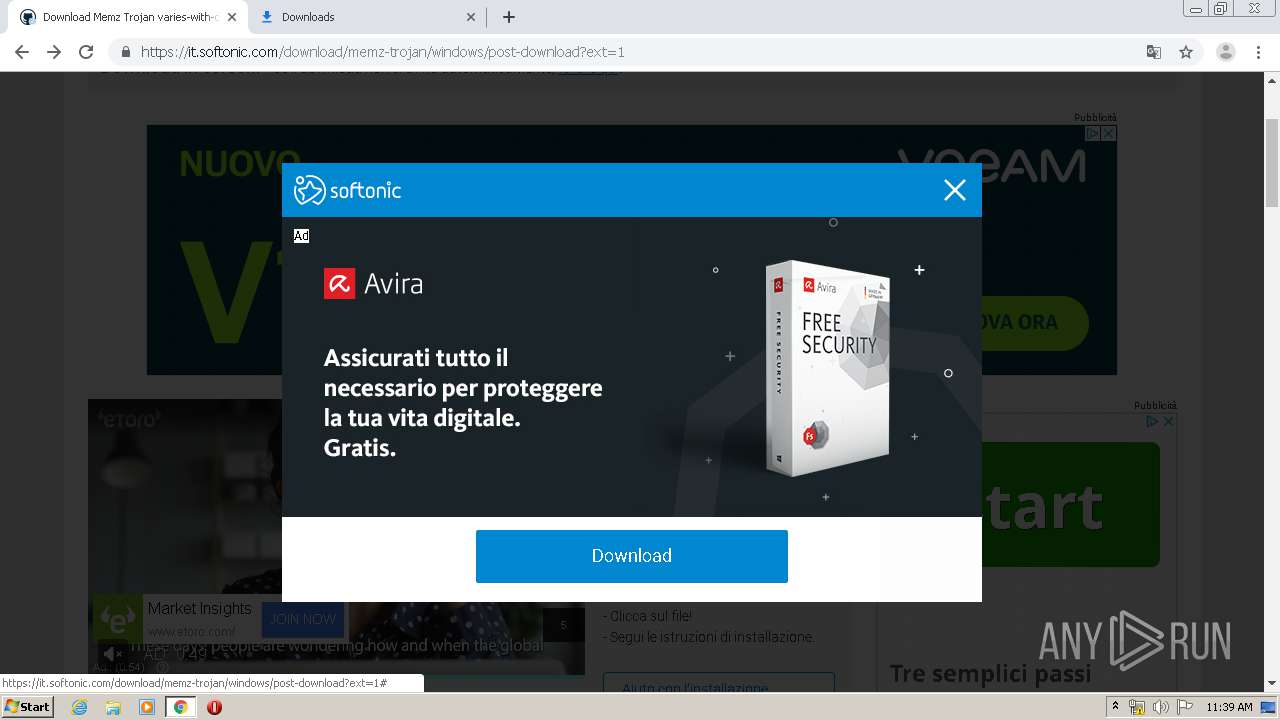This screenshot has width=1280, height=720.
Task: Open Windows Media Player from taskbar
Action: 147,707
